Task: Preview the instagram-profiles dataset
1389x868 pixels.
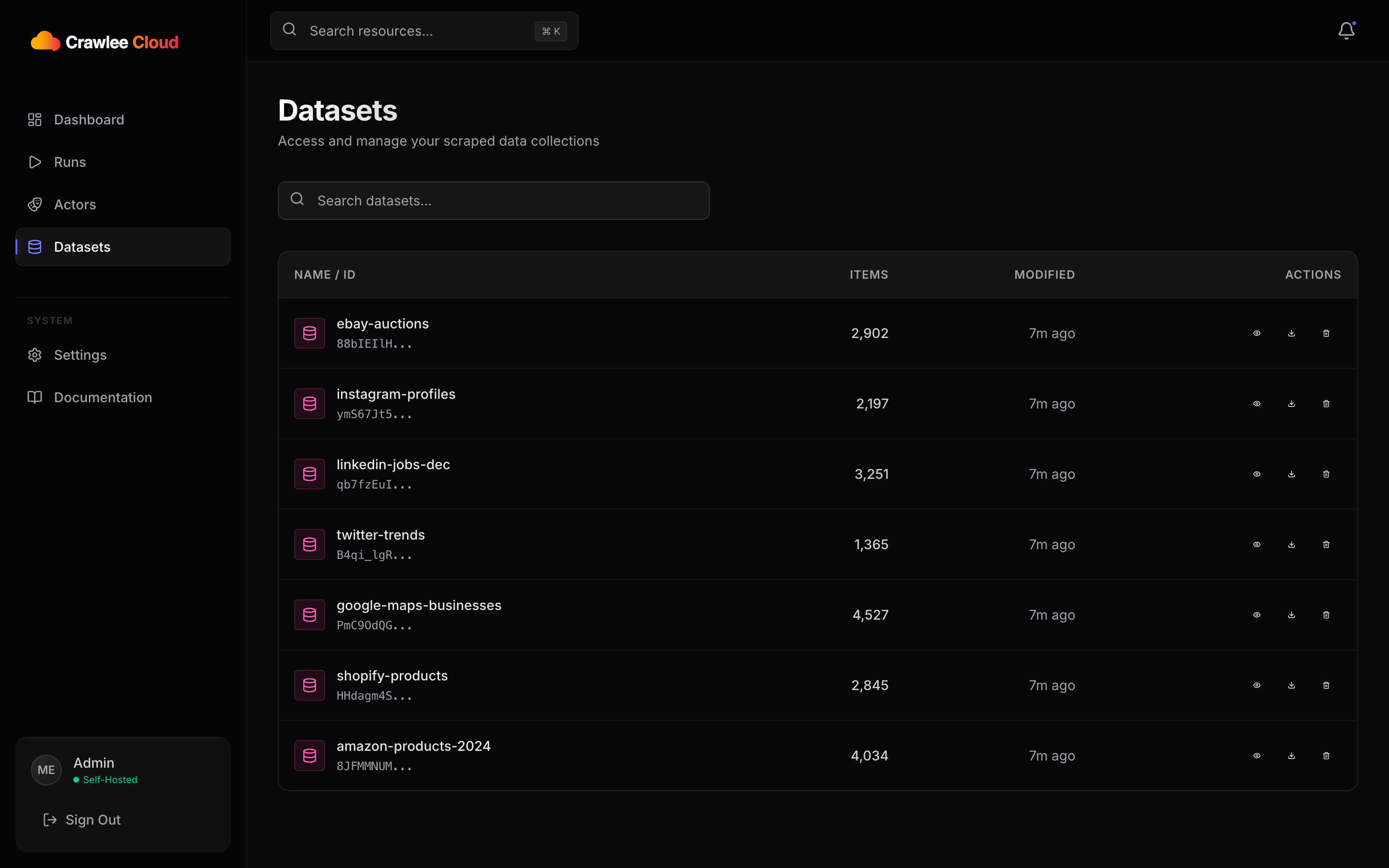Action: click(1256, 404)
